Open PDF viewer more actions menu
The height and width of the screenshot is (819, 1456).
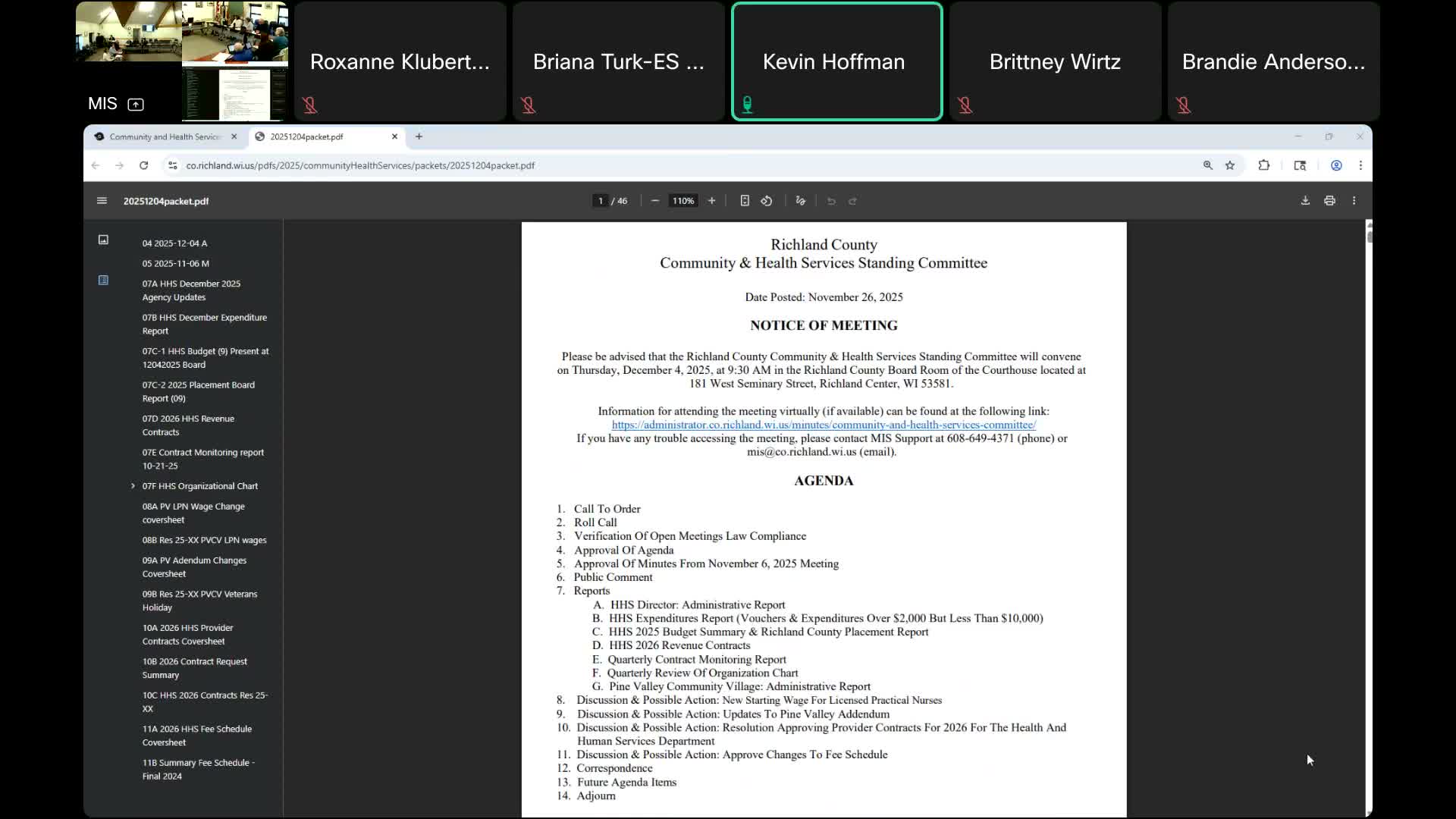pyautogui.click(x=1354, y=201)
